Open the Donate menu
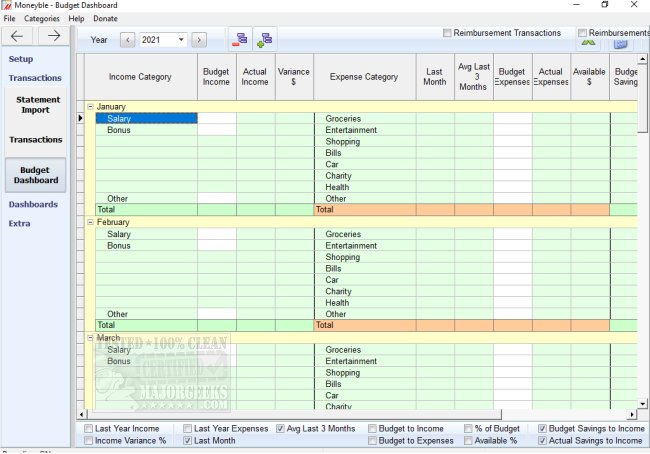The height and width of the screenshot is (454, 650). (x=105, y=19)
